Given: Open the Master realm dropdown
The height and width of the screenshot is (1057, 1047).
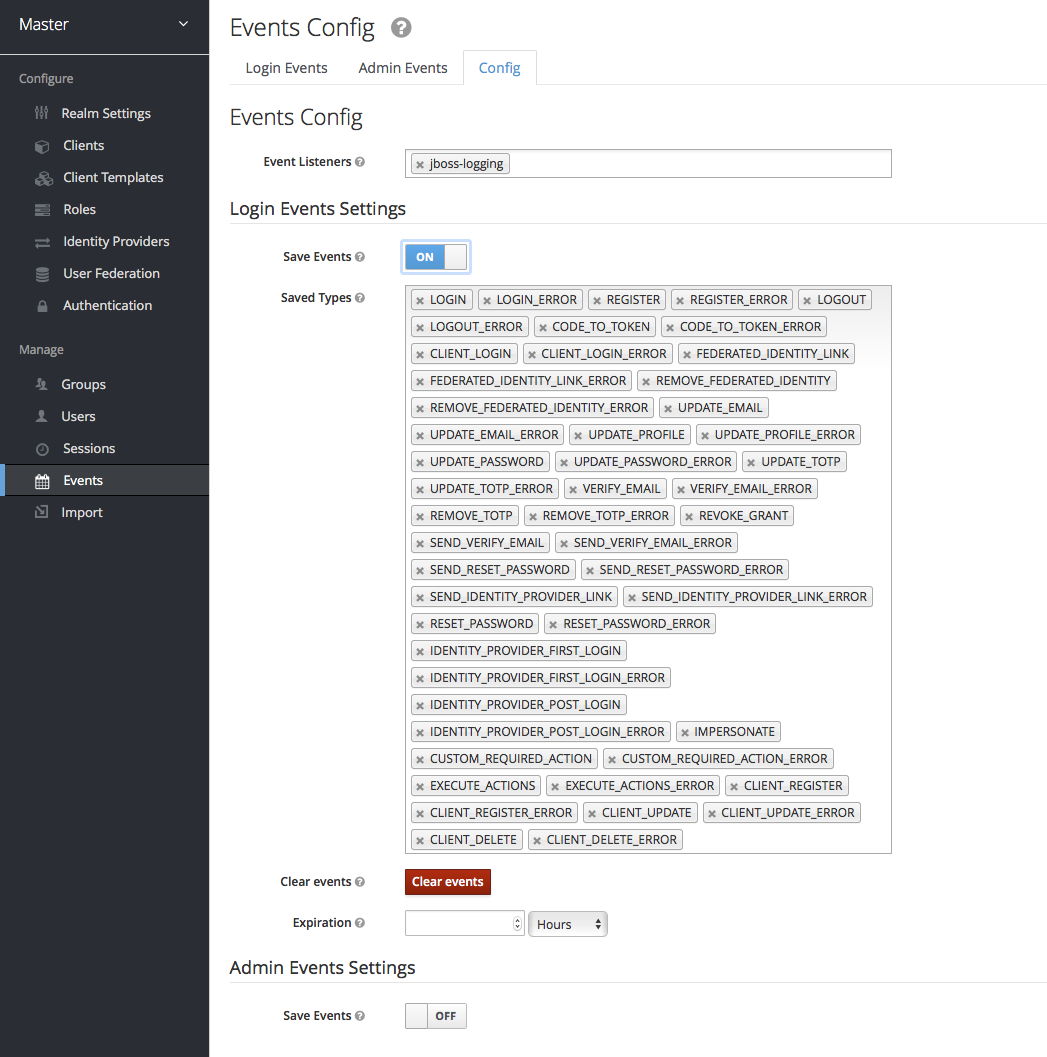Looking at the screenshot, I should [x=104, y=25].
